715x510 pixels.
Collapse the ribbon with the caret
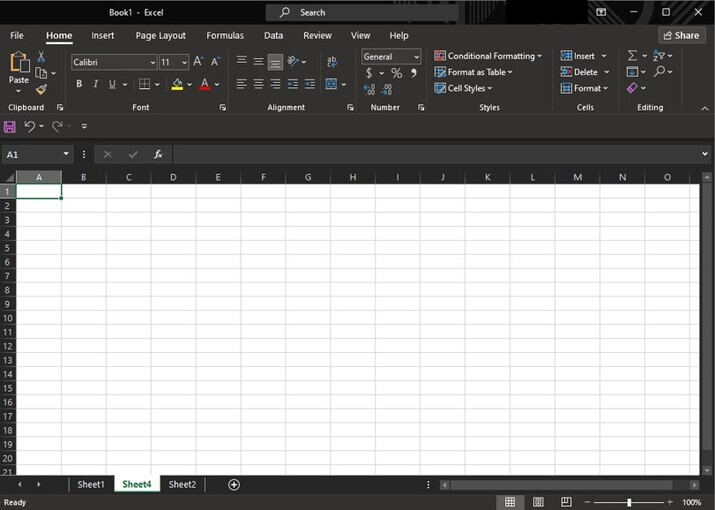(705, 108)
